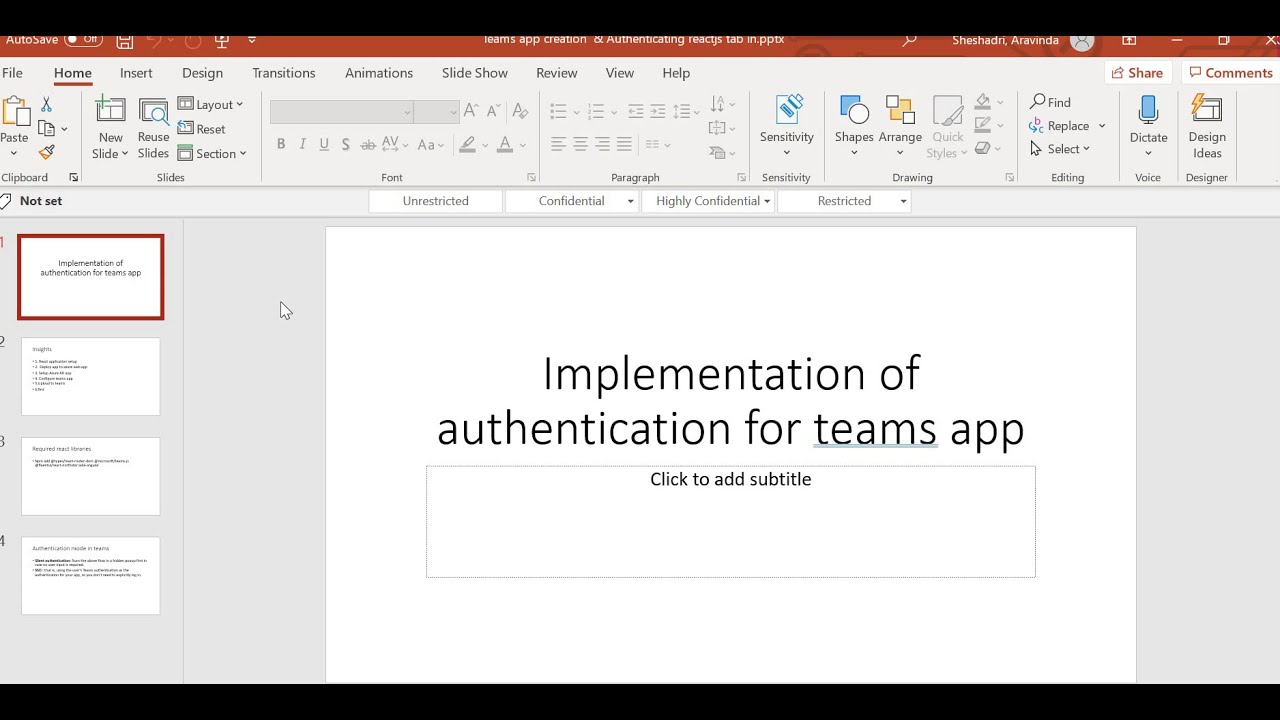1280x720 pixels.
Task: Toggle Align Right paragraph
Action: click(602, 145)
